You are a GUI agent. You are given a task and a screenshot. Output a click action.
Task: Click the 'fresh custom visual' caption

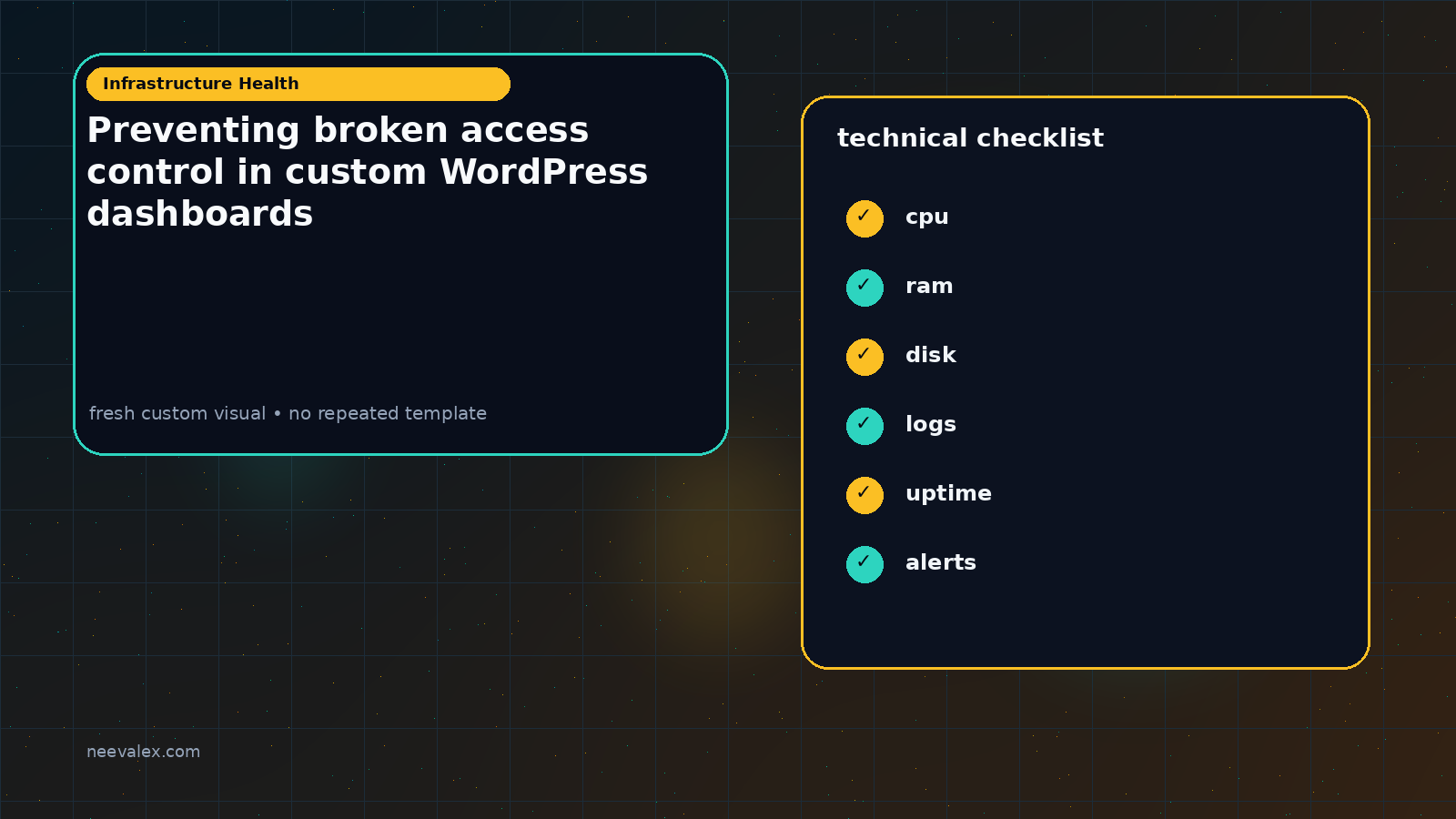pos(288,413)
